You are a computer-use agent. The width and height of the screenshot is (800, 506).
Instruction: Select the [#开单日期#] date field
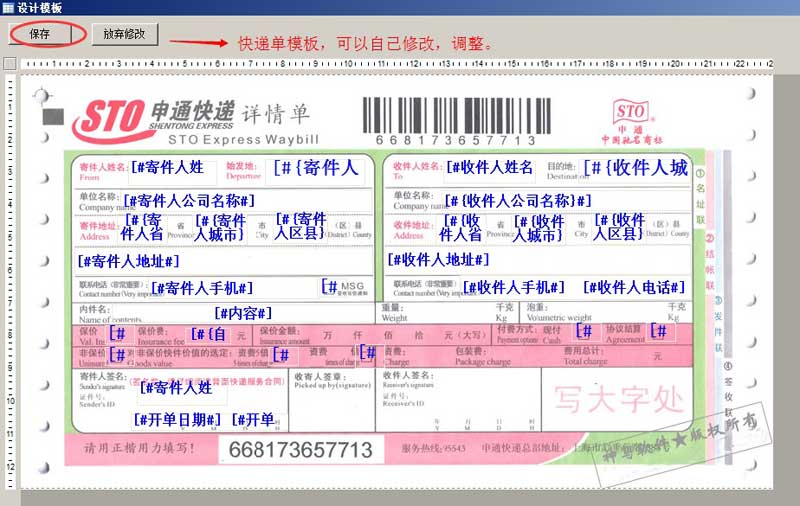pyautogui.click(x=178, y=420)
